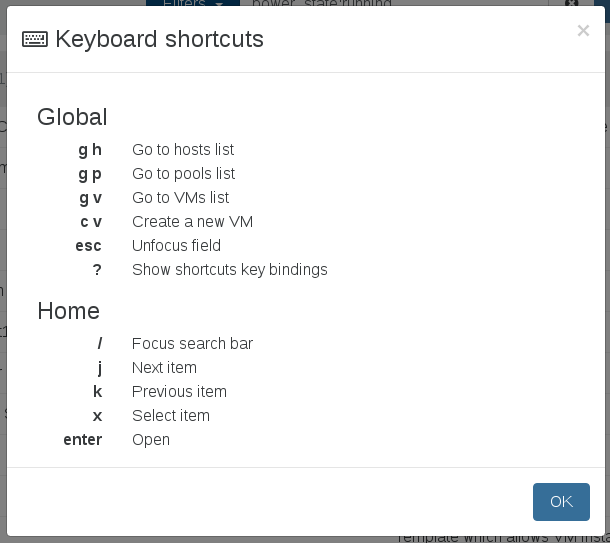
Task: Click the 'Create a new VM' description
Action: coord(192,222)
